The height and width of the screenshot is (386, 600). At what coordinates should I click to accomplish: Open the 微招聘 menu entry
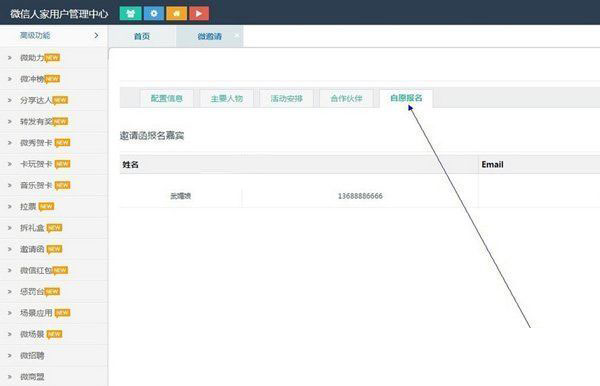[54, 355]
